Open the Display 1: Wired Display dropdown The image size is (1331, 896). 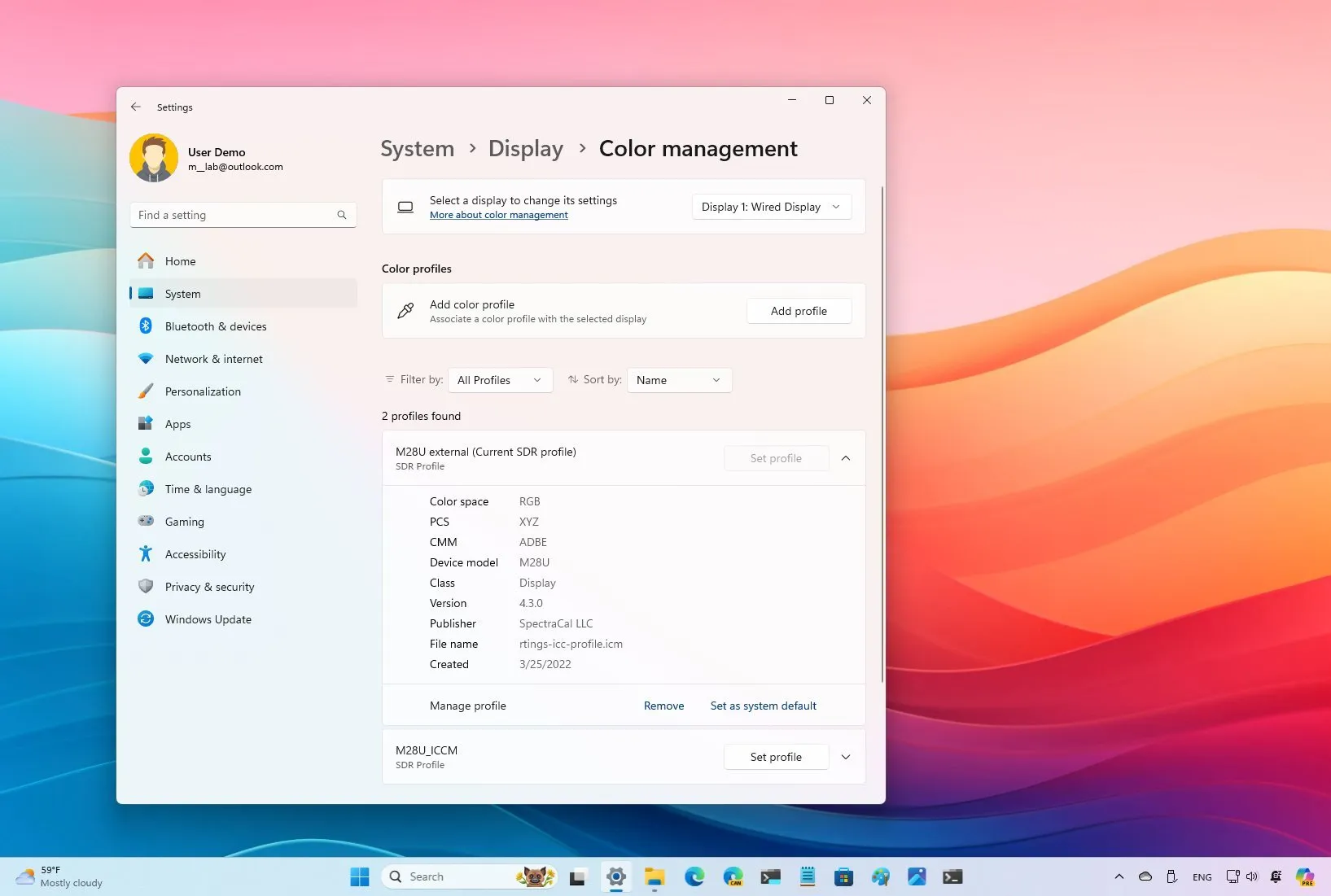coord(769,207)
